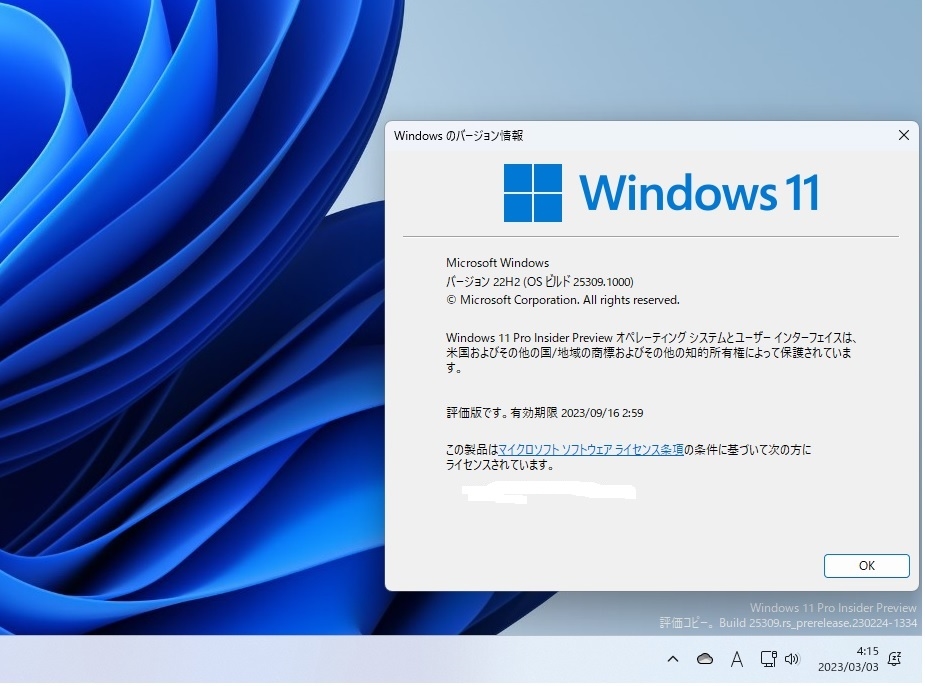Open the volume speaker tray icon

(x=793, y=660)
